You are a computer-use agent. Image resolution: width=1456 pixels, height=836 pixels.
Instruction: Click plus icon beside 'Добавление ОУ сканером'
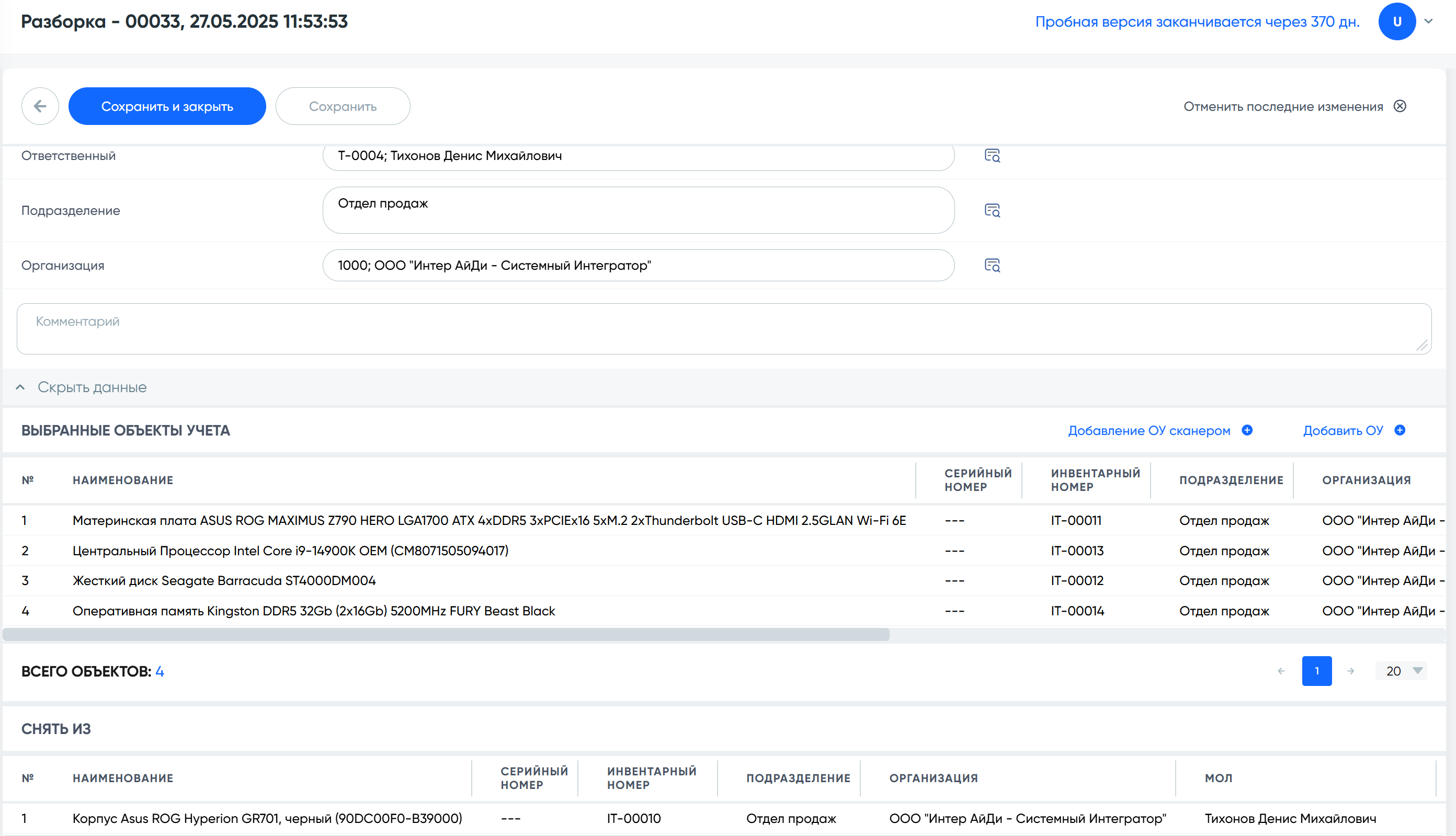(x=1247, y=430)
